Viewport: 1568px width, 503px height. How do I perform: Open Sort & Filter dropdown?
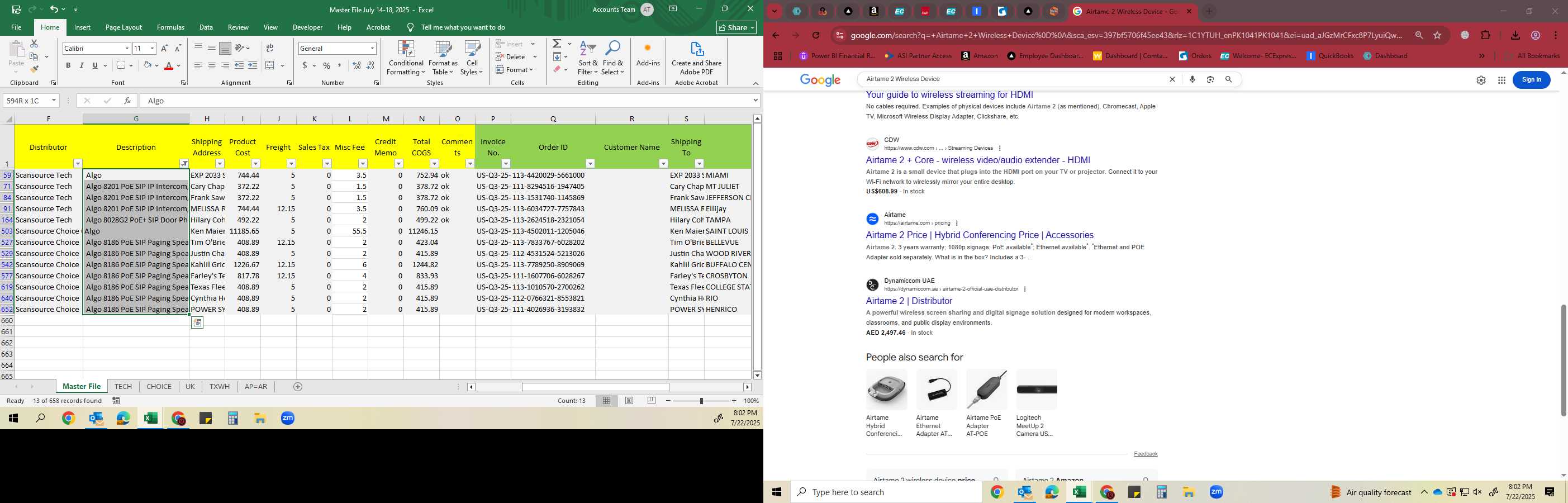[588, 59]
